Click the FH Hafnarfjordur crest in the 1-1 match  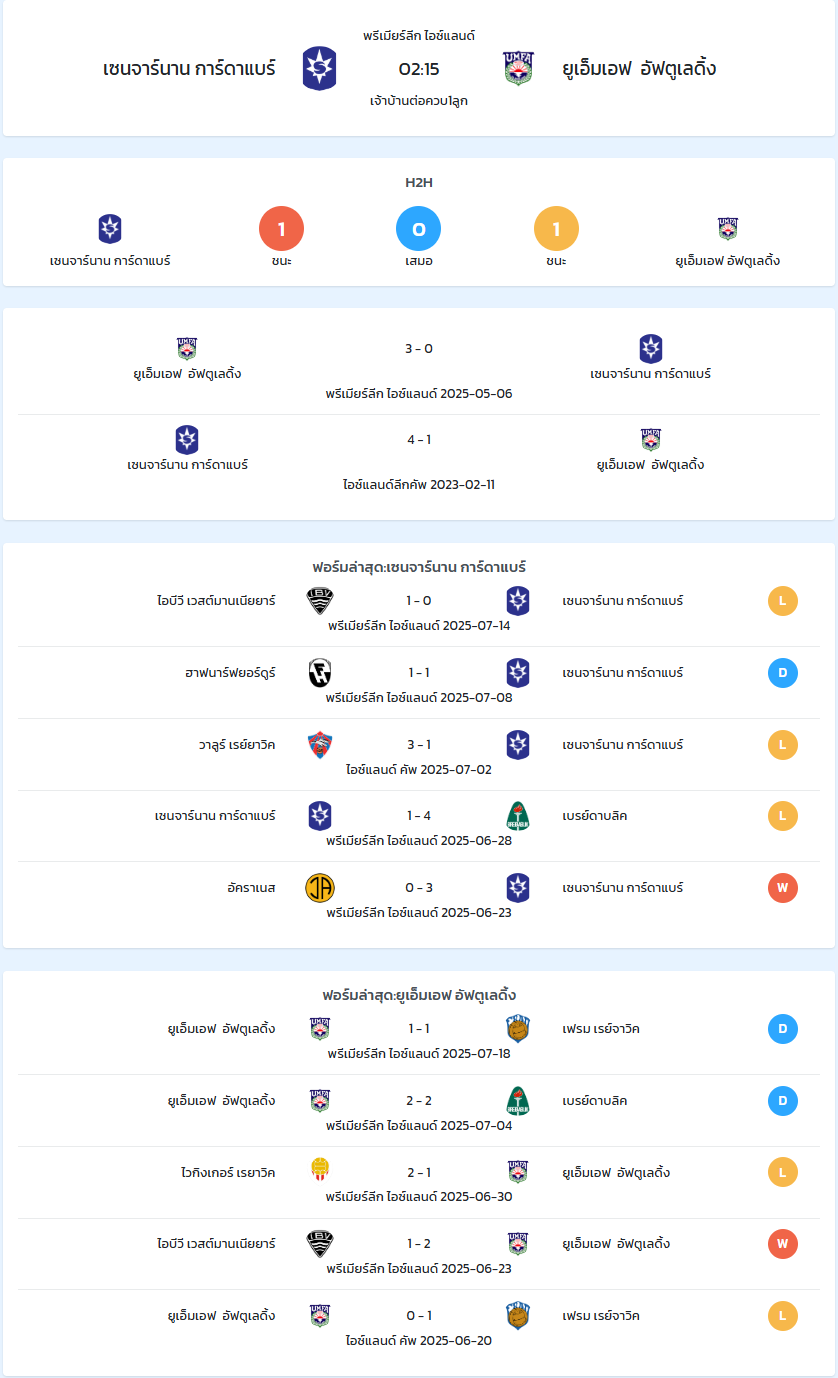click(319, 673)
